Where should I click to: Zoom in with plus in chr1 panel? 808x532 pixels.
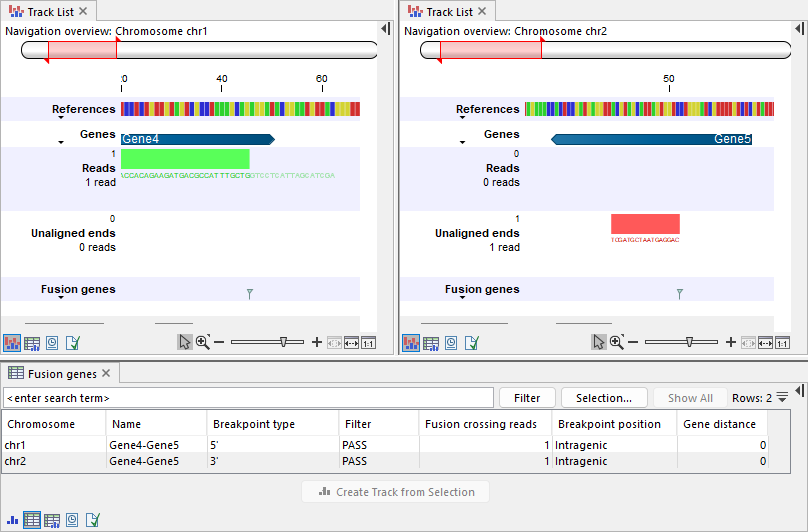317,342
